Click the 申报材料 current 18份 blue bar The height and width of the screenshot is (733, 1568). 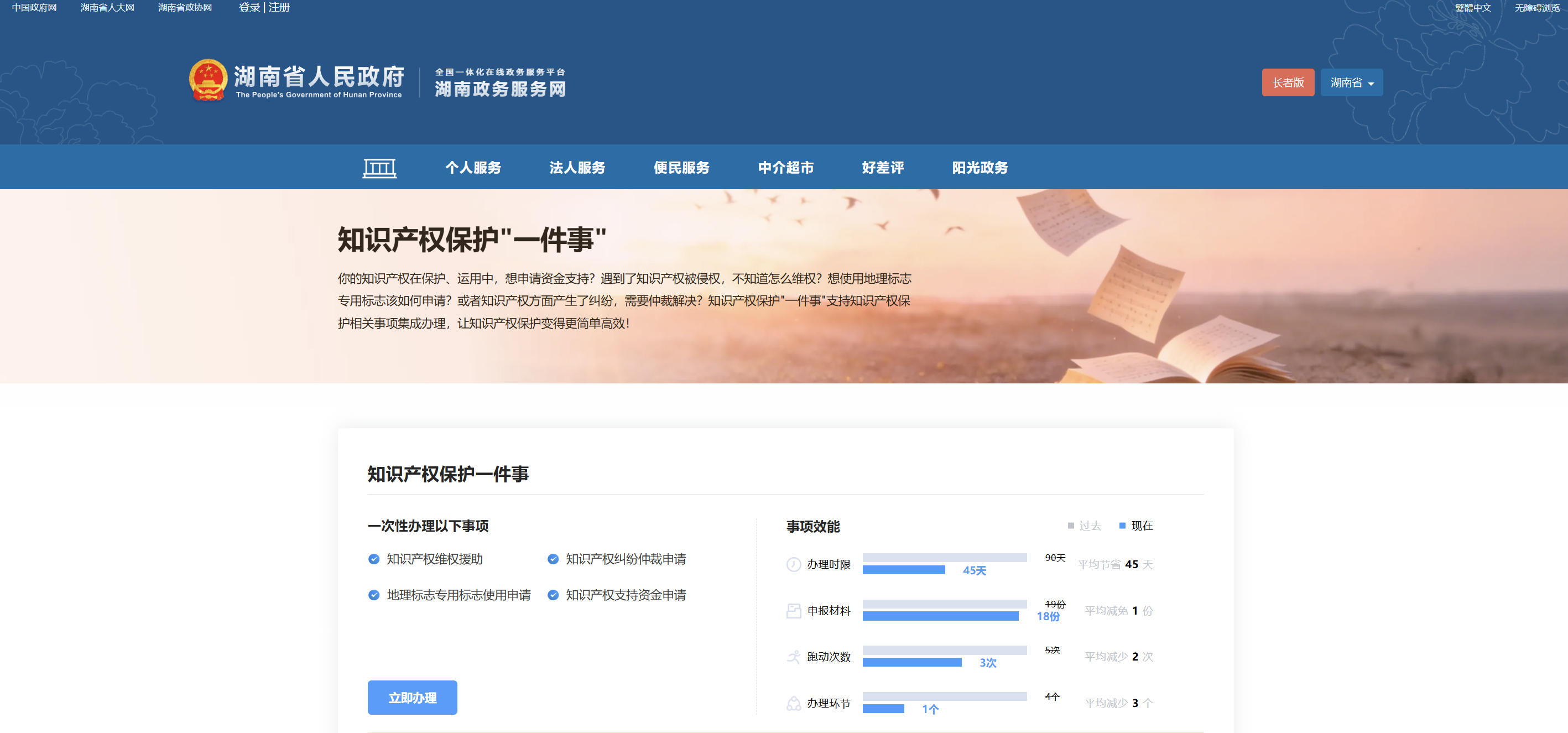tap(940, 616)
